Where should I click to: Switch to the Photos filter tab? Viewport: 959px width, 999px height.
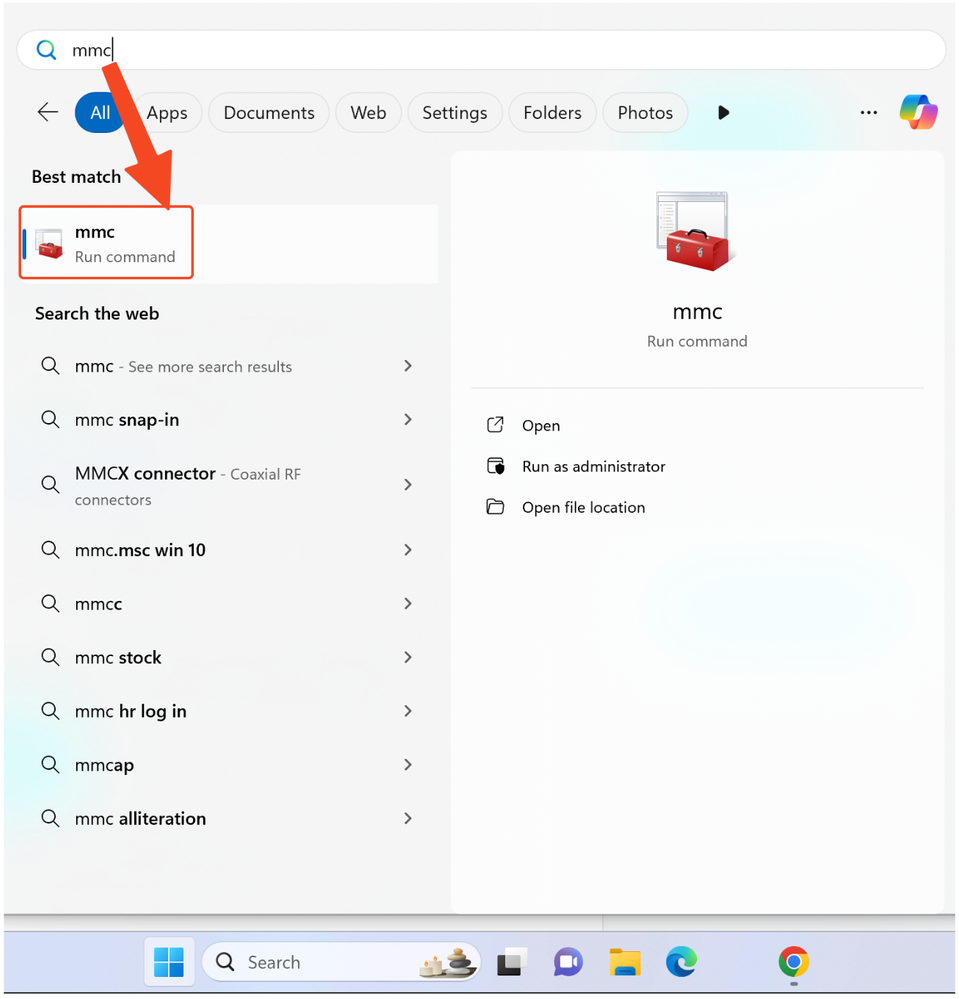coord(645,113)
